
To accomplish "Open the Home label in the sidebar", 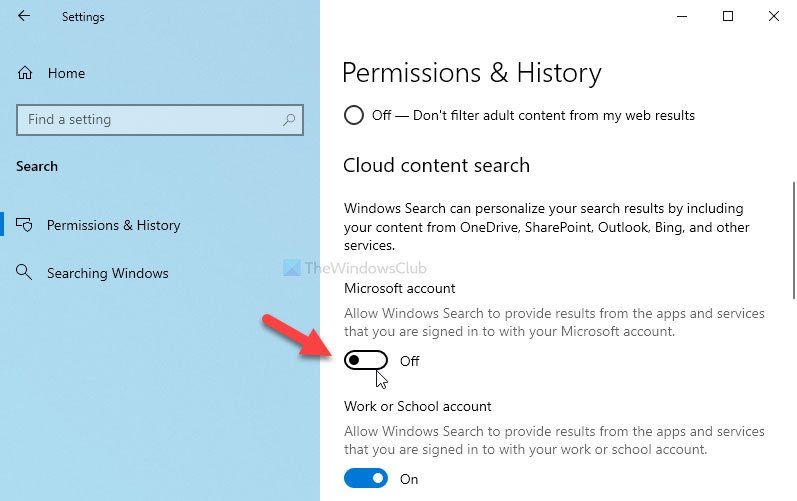I will point(66,73).
